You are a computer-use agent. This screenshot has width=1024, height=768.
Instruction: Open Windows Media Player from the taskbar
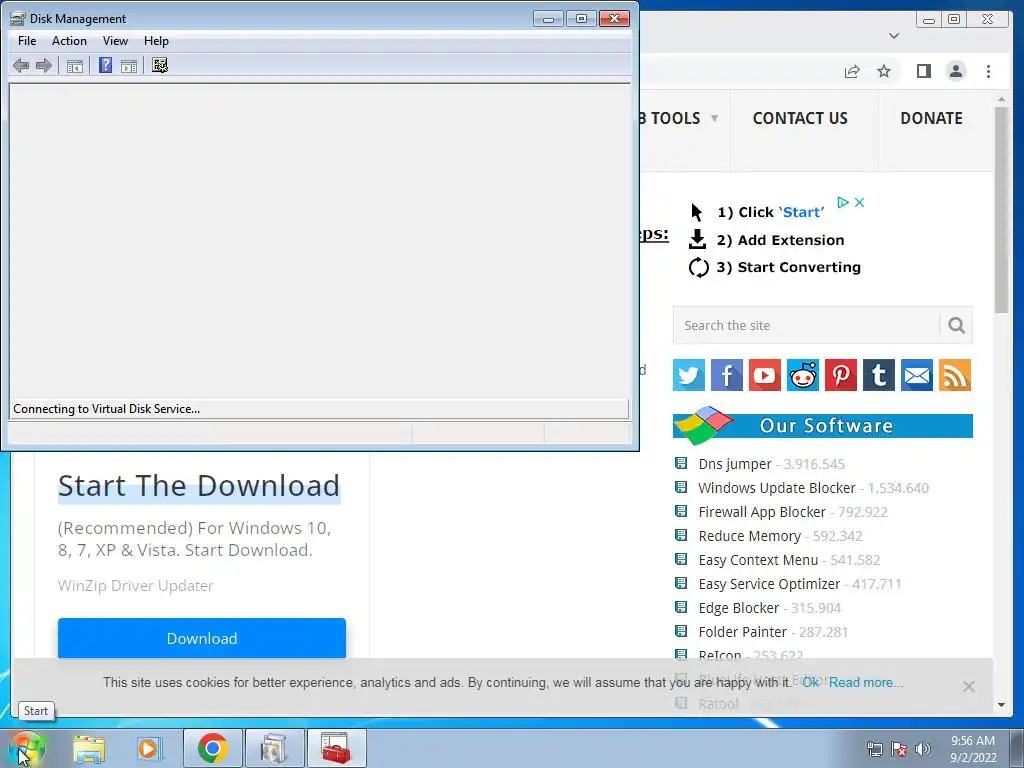coord(149,748)
